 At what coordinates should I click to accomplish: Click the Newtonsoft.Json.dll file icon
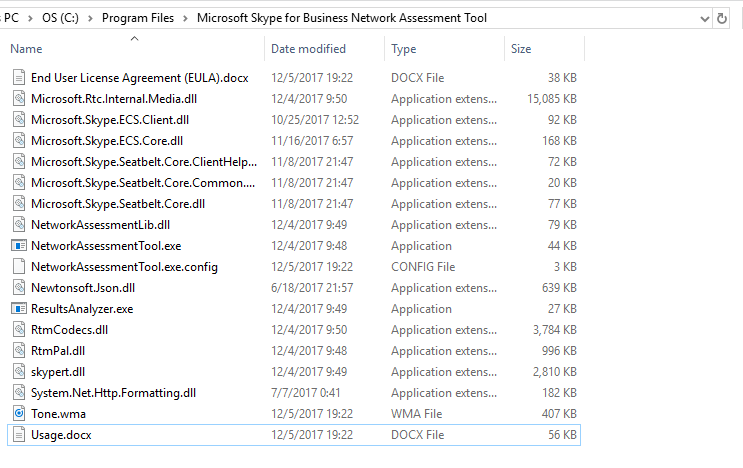pyautogui.click(x=19, y=288)
